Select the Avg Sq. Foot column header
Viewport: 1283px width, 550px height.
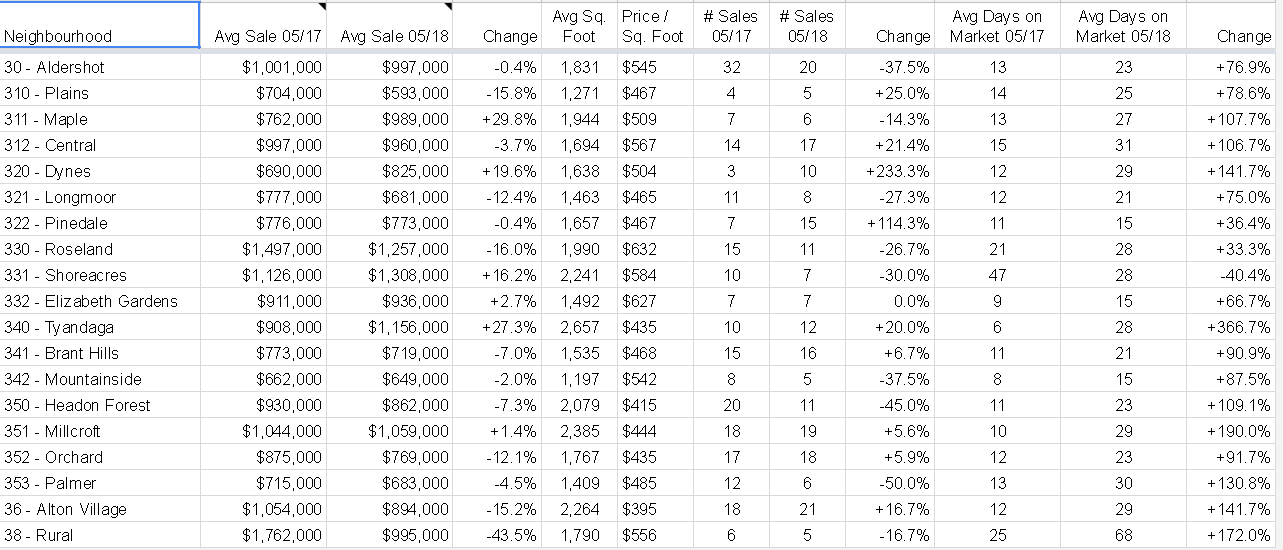[x=579, y=25]
